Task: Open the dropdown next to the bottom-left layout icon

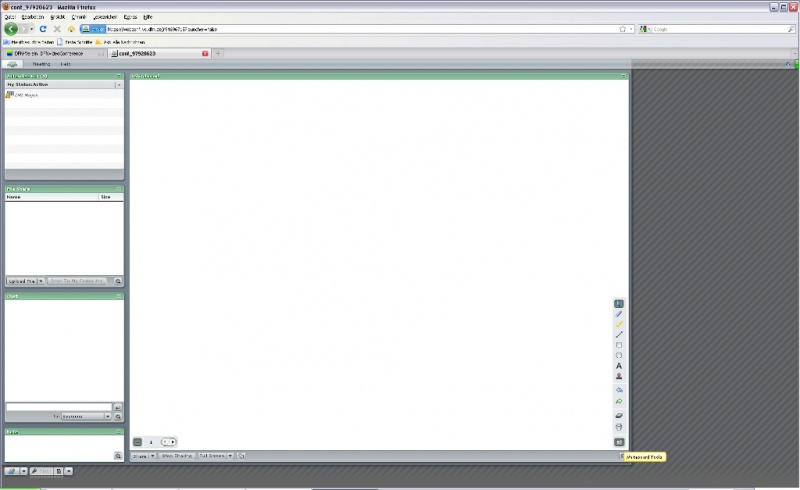Action: (23, 471)
